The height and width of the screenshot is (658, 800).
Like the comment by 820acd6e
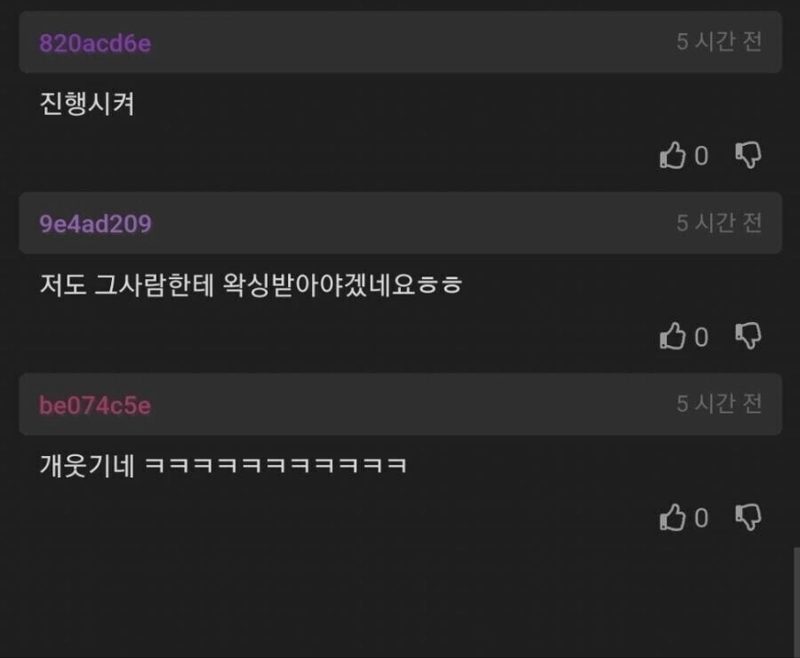(x=672, y=155)
